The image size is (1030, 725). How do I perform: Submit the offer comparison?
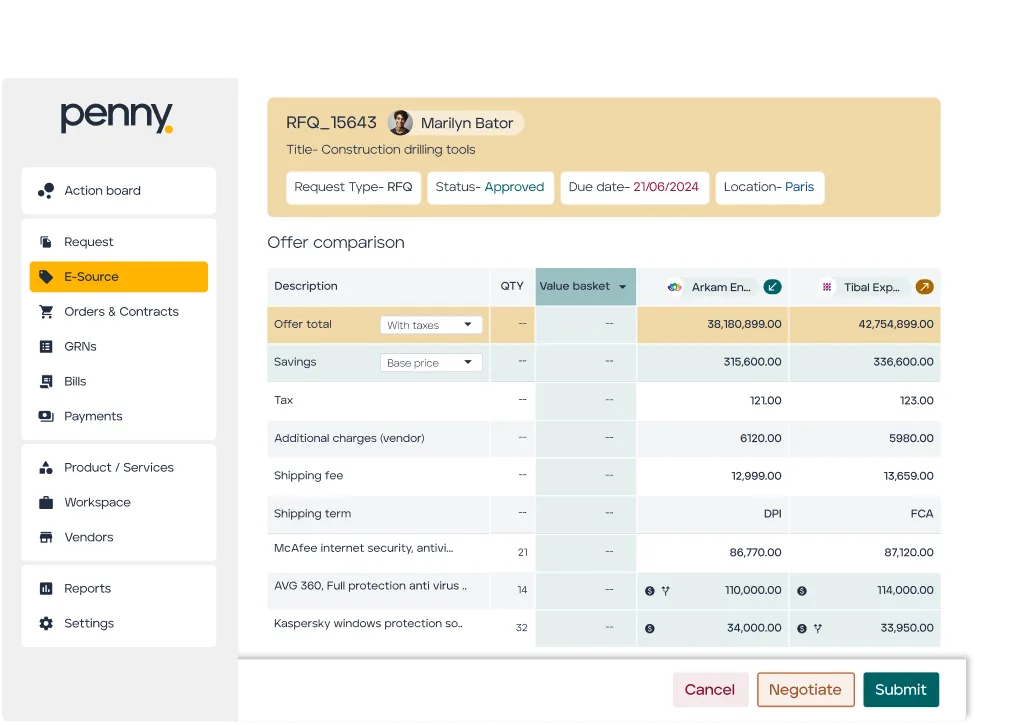click(901, 690)
